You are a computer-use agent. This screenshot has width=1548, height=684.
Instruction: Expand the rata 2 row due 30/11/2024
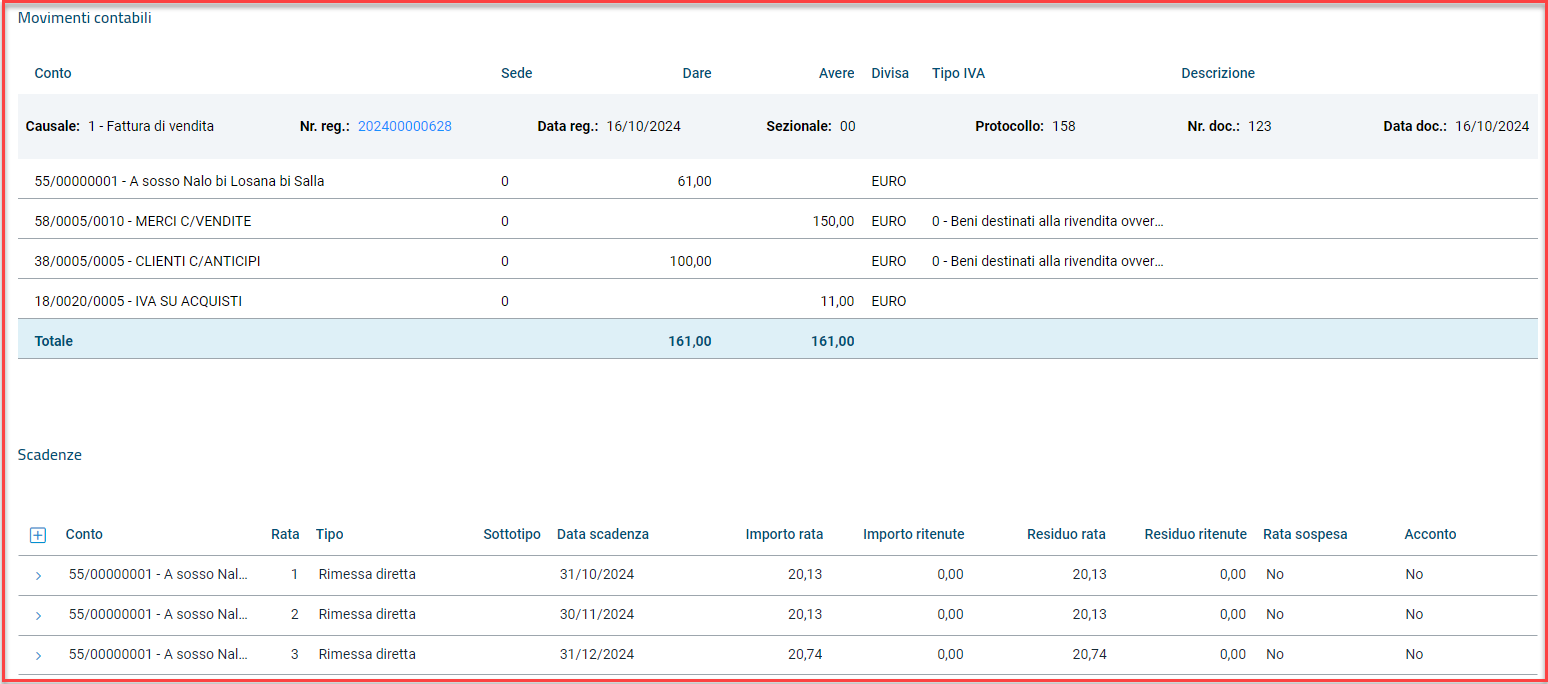point(38,615)
